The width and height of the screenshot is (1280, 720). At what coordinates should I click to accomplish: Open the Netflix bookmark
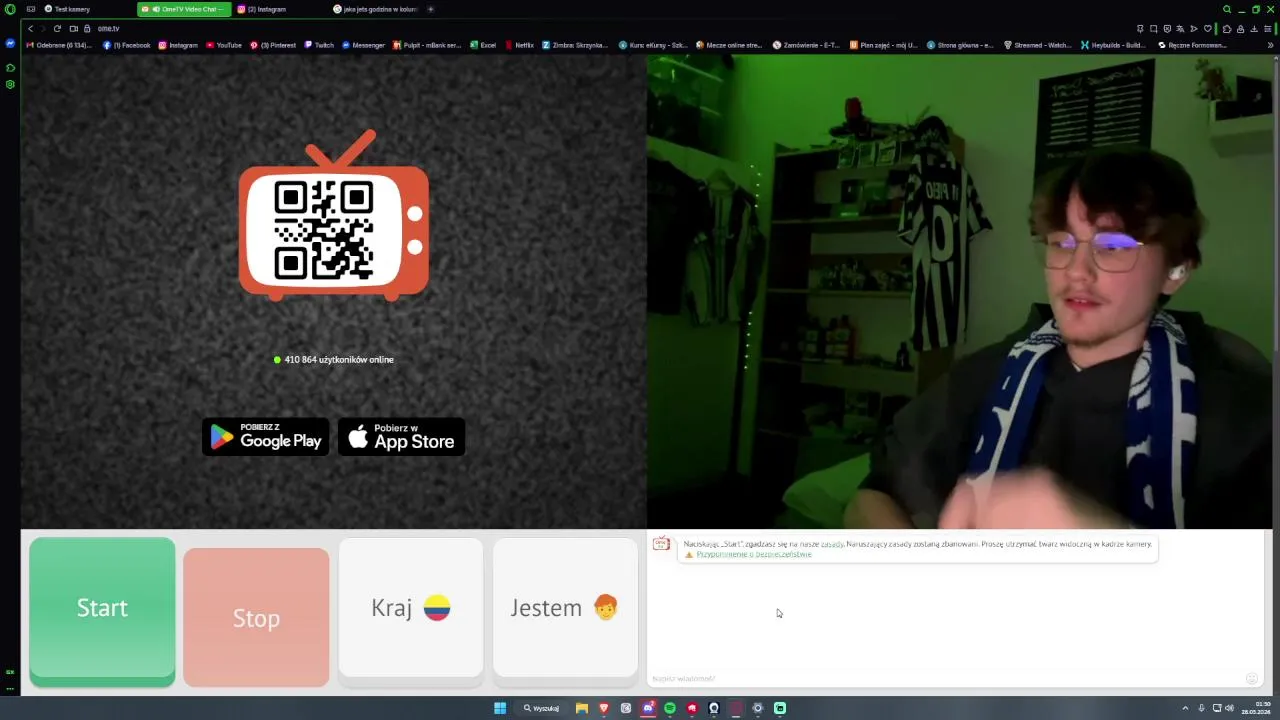coord(520,45)
